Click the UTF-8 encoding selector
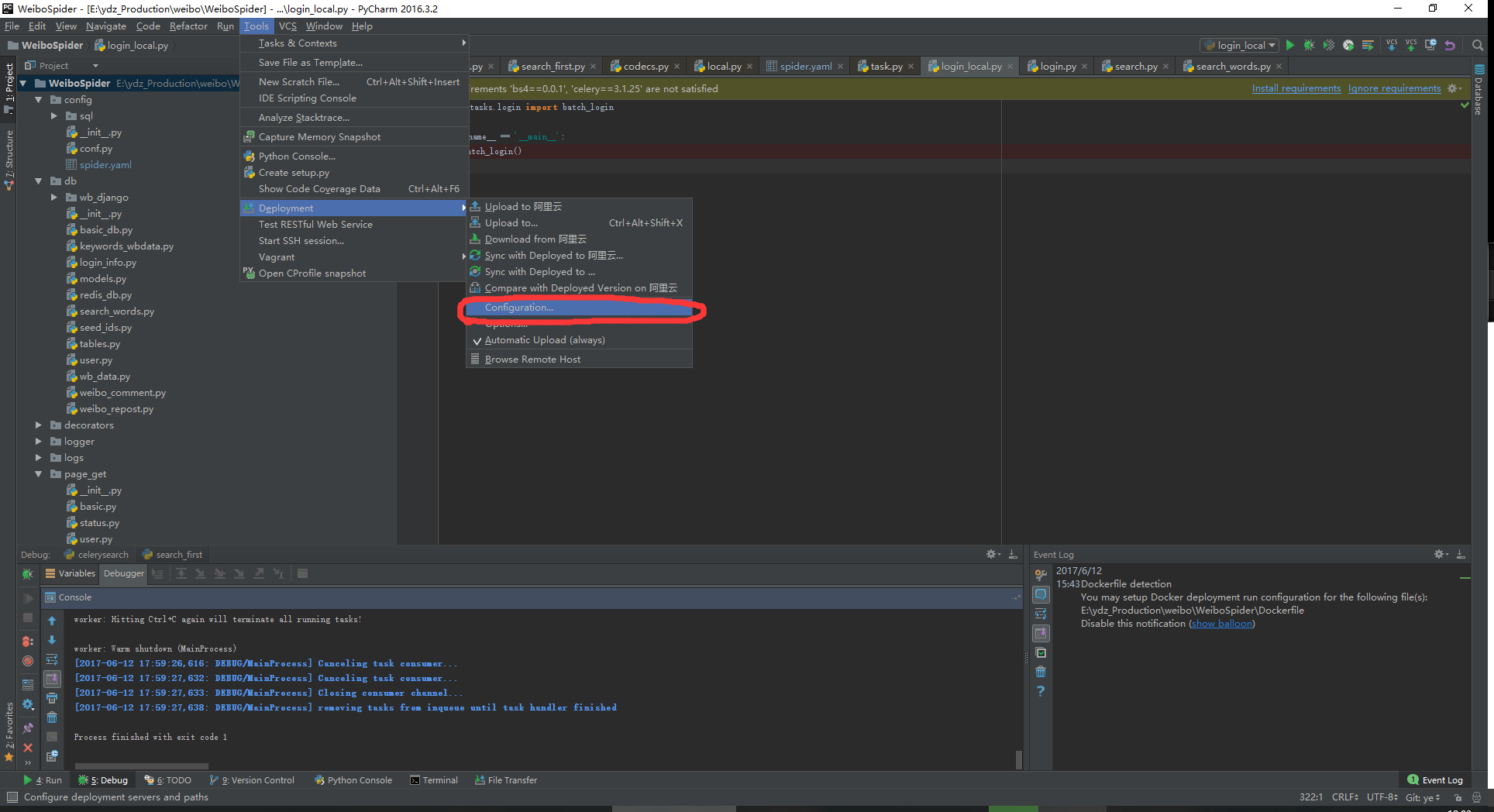The width and height of the screenshot is (1494, 812). tap(1382, 797)
